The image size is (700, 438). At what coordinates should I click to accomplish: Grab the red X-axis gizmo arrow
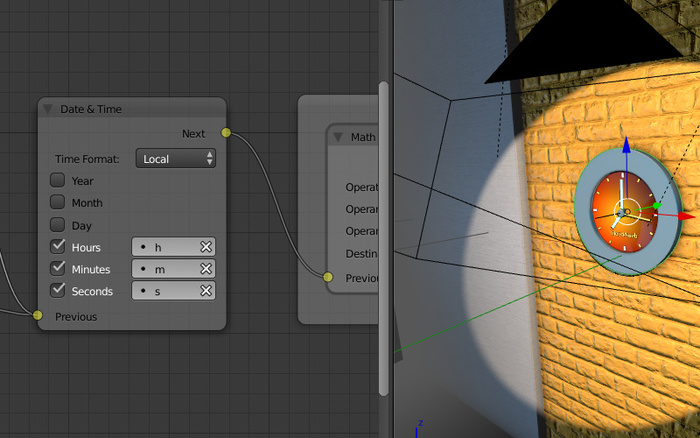coord(686,215)
